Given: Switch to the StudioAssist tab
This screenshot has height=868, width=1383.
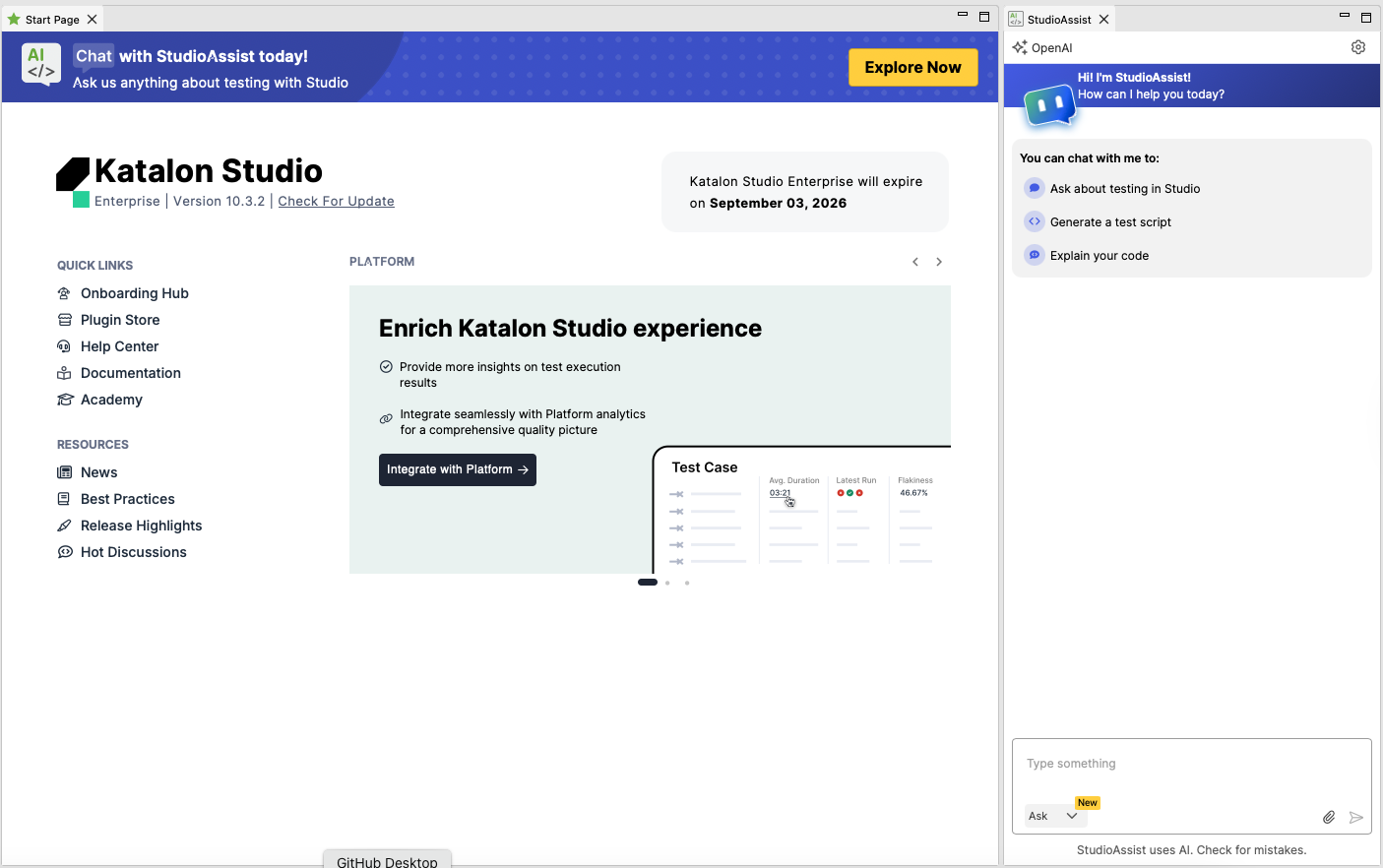Looking at the screenshot, I should [x=1059, y=20].
